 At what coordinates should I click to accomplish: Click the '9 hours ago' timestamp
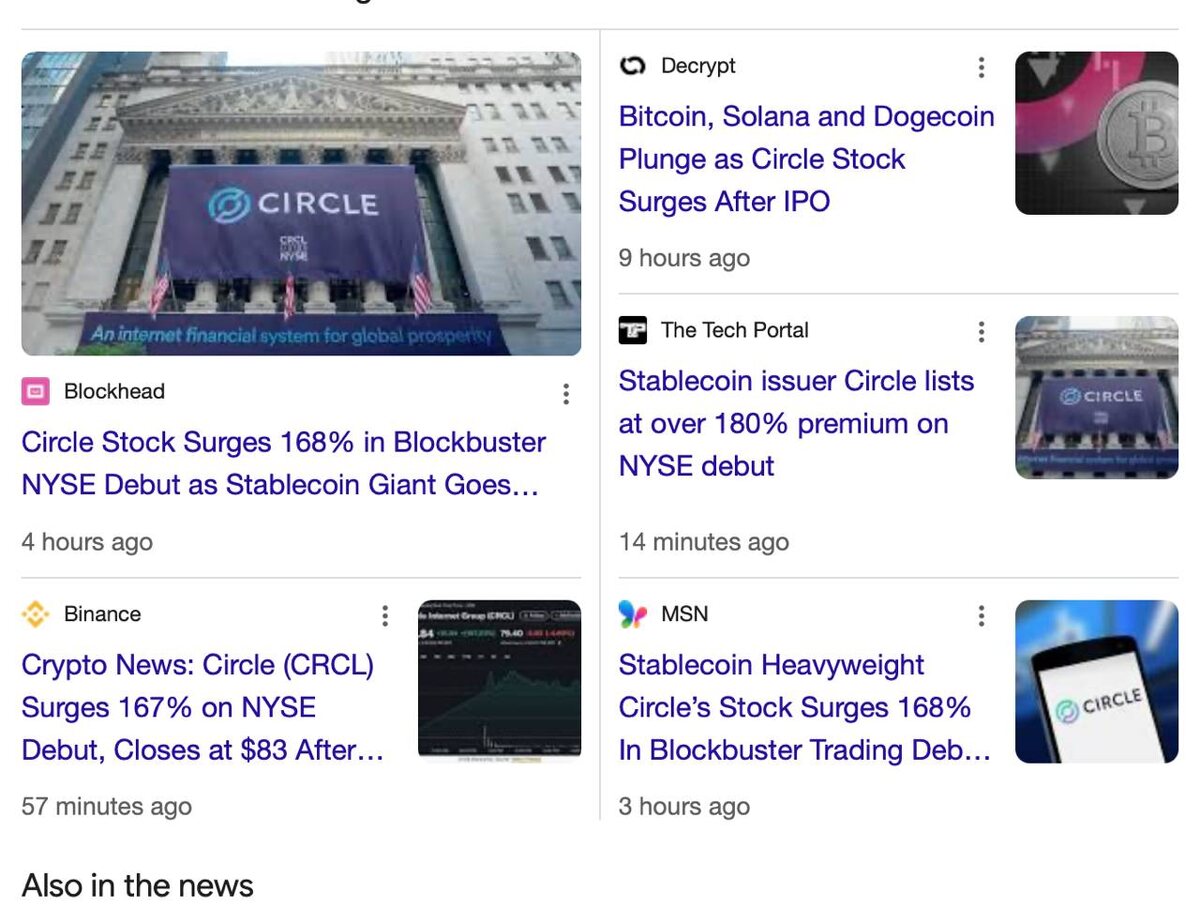[684, 258]
